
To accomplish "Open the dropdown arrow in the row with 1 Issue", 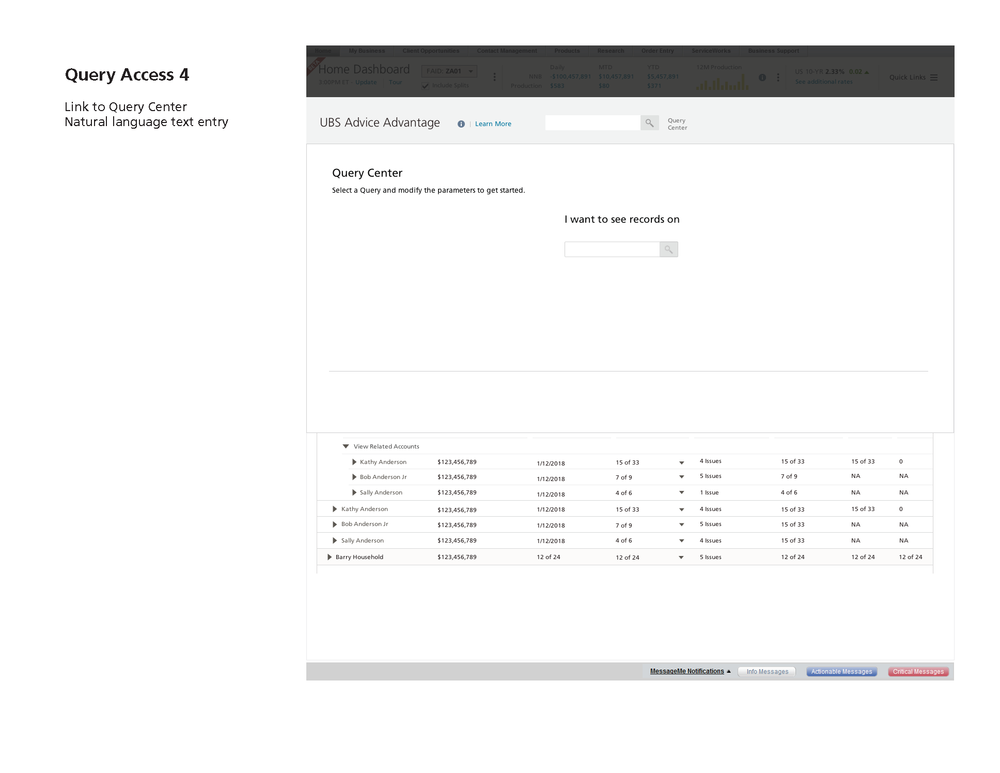I will point(681,492).
